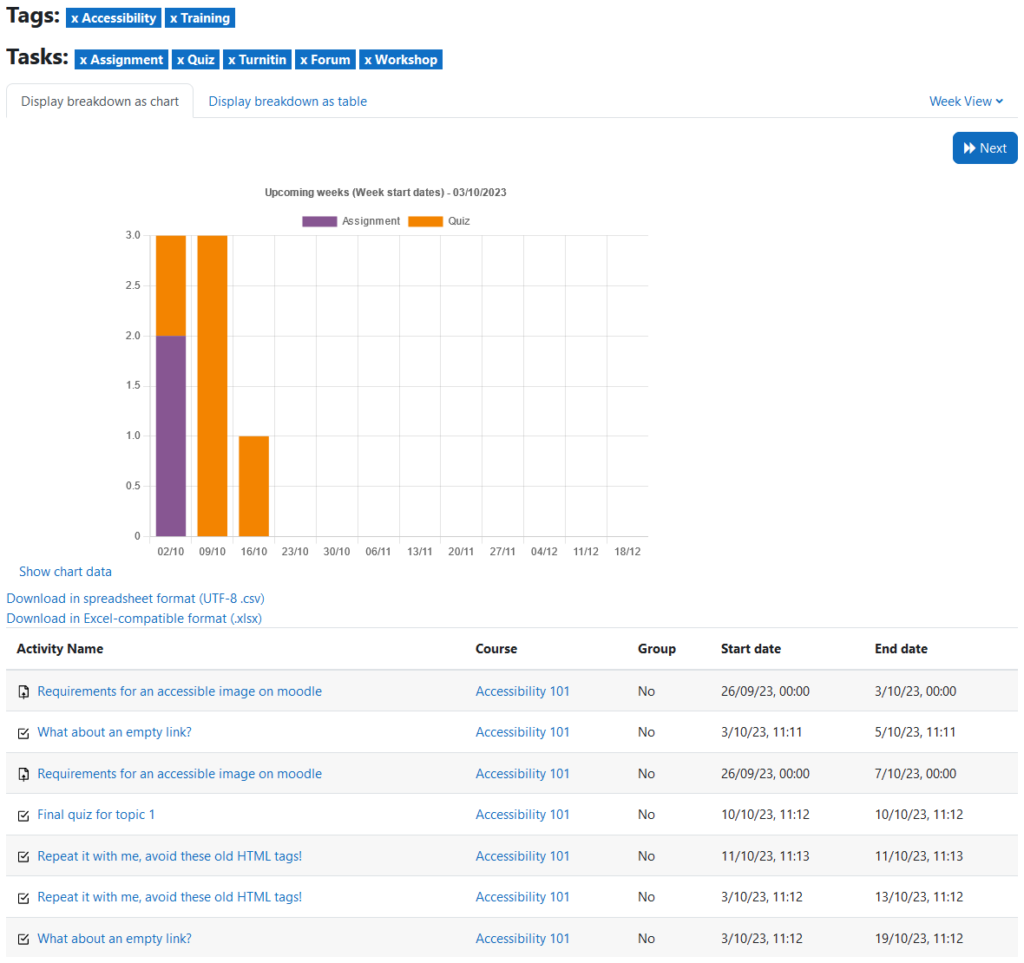
Task: Remove the Turnitin task filter
Action: point(257,59)
